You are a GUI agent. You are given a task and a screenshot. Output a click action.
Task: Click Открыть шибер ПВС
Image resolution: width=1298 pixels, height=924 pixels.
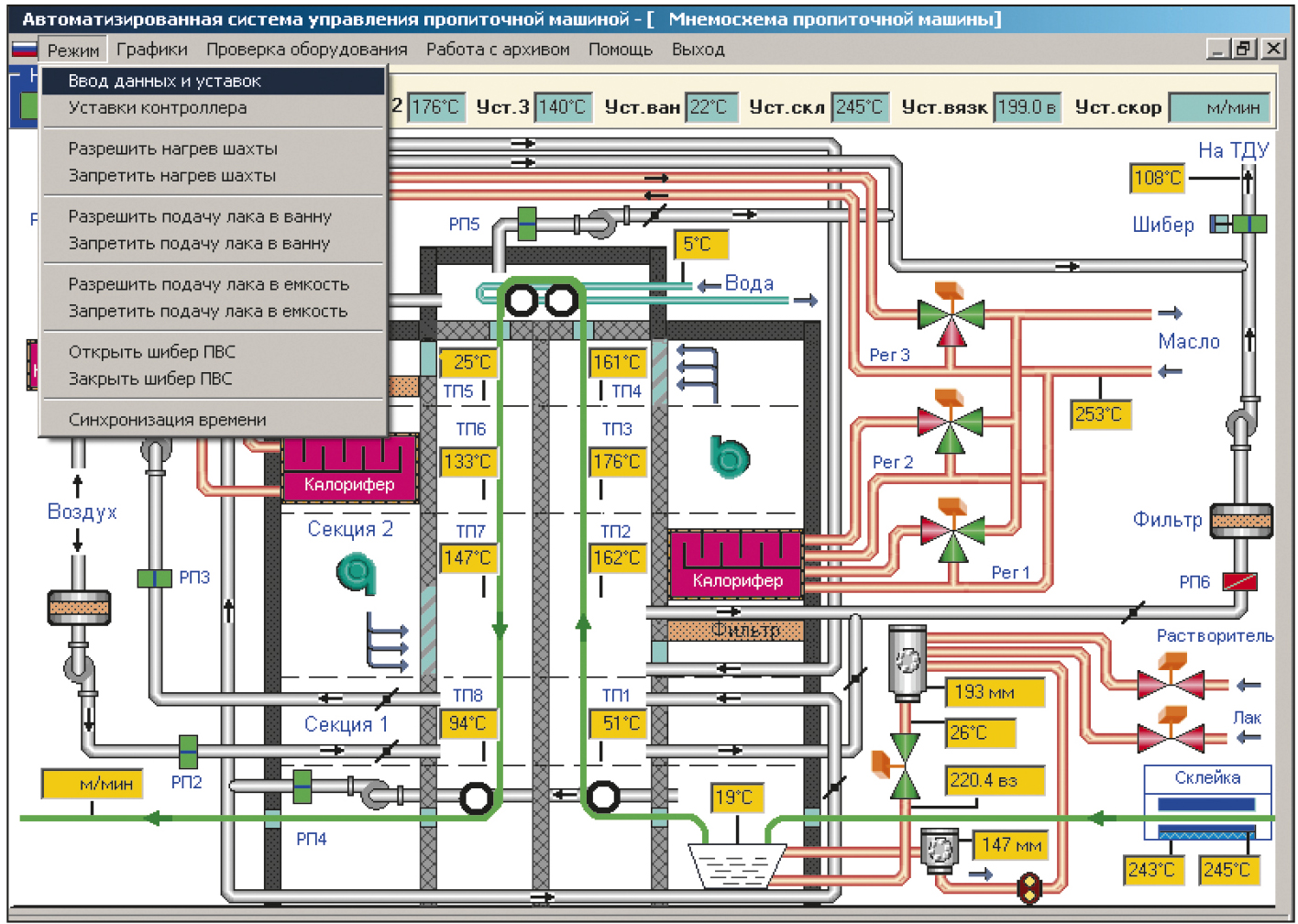tap(152, 352)
